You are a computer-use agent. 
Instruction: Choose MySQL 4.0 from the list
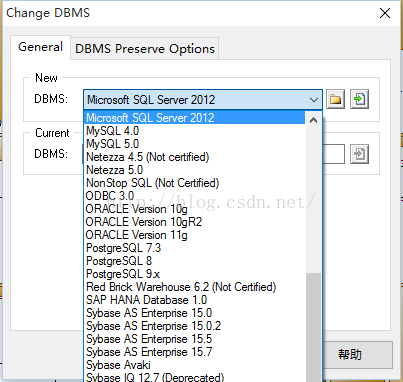pyautogui.click(x=195, y=131)
